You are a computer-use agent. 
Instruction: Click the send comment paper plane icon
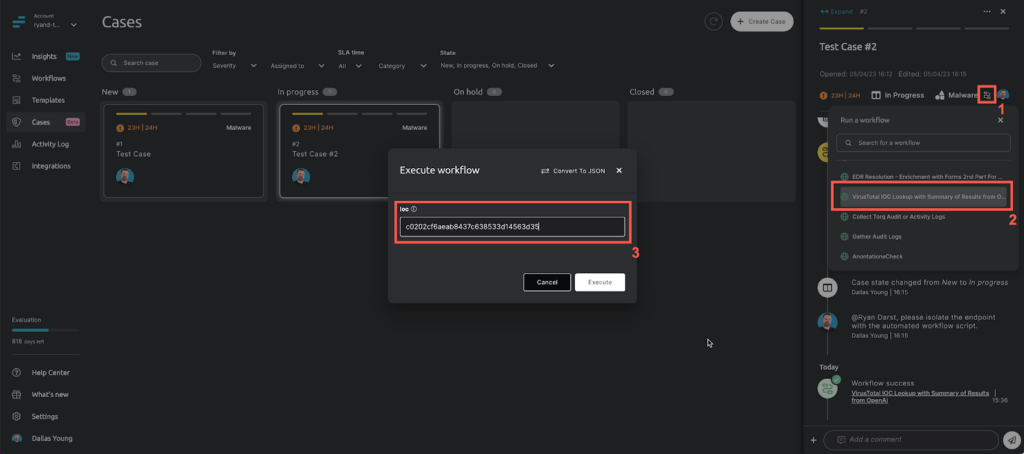point(1011,440)
